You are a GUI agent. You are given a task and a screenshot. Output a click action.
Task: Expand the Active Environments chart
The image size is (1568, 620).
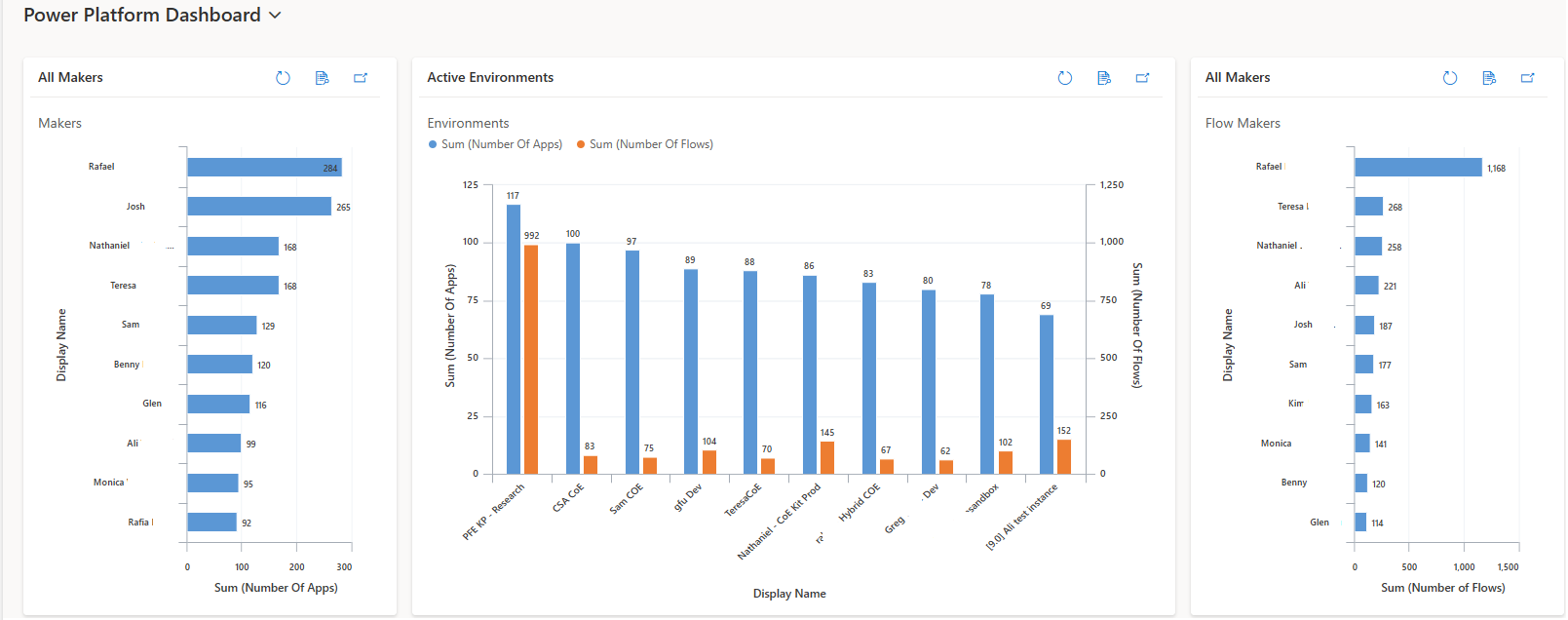(1143, 78)
